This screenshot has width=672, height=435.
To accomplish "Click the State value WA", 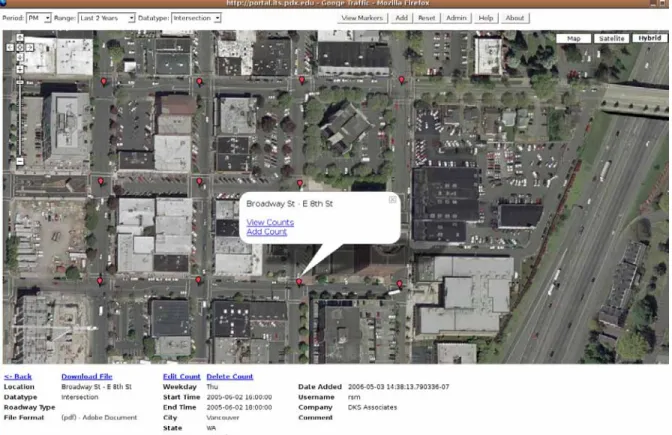I will point(211,428).
